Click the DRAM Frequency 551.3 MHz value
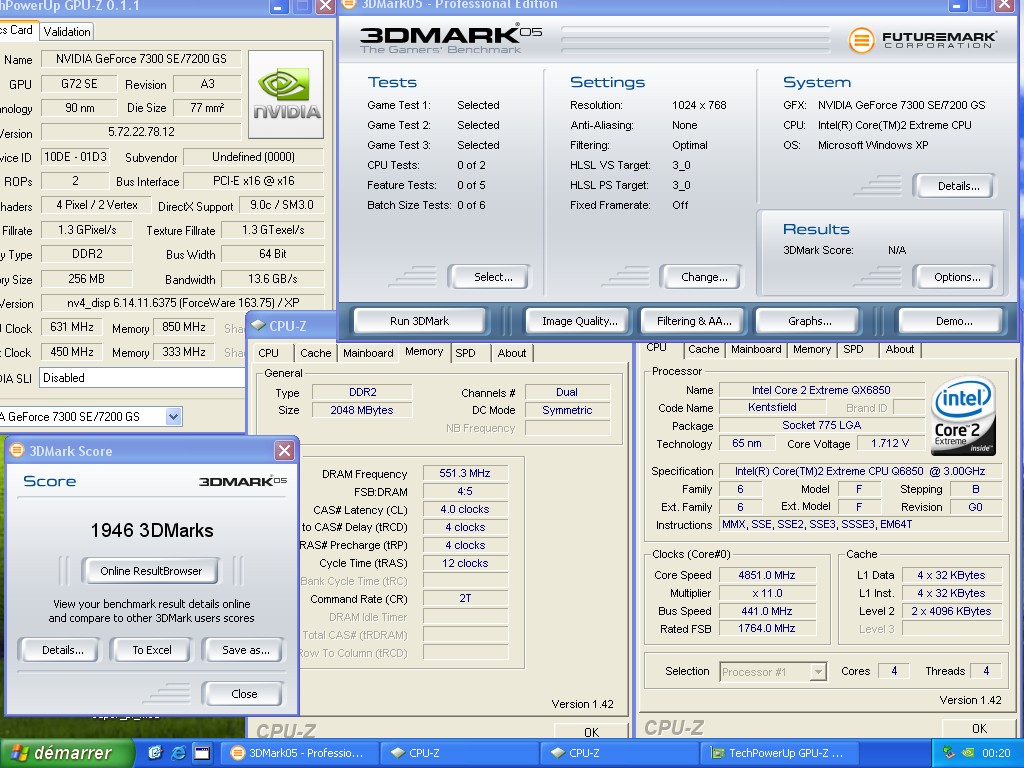Image resolution: width=1024 pixels, height=768 pixels. [465, 473]
